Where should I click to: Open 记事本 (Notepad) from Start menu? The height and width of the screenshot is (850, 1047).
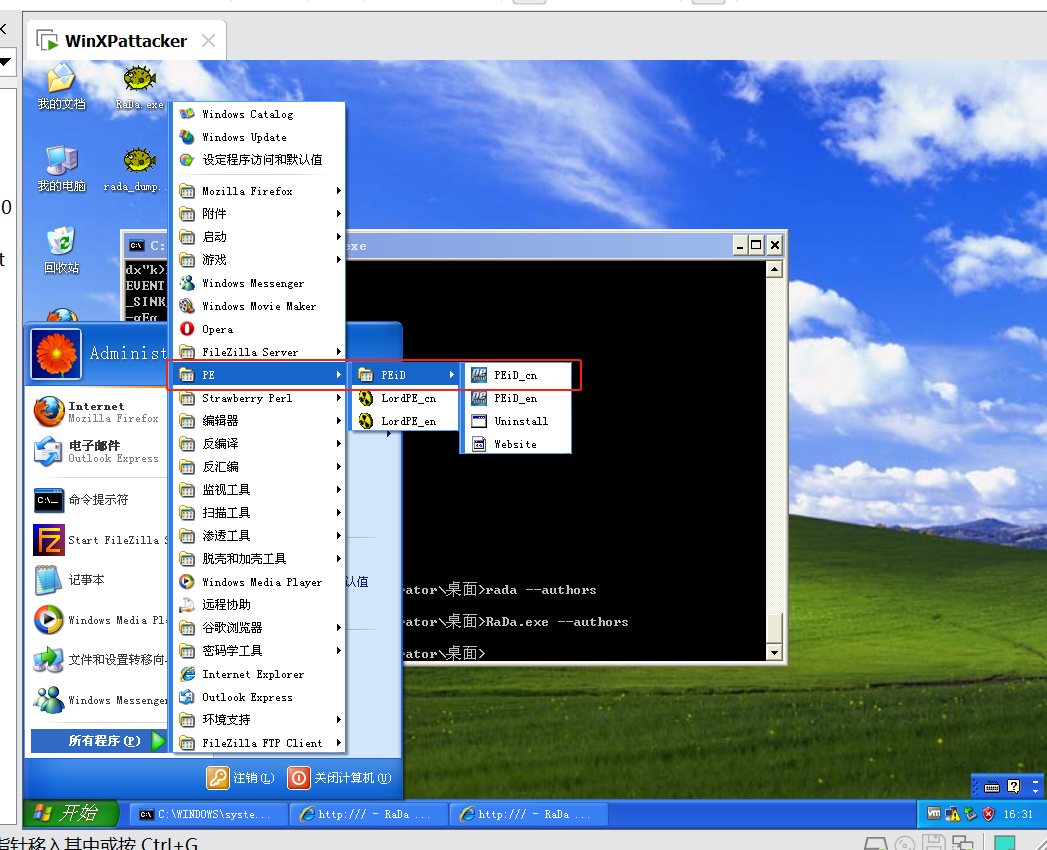[99, 580]
